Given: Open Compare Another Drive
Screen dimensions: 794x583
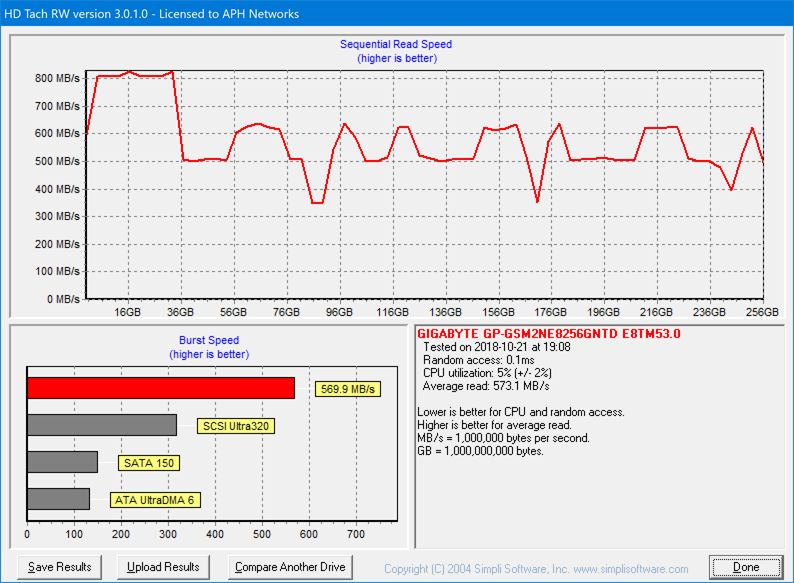Looking at the screenshot, I should 290,567.
